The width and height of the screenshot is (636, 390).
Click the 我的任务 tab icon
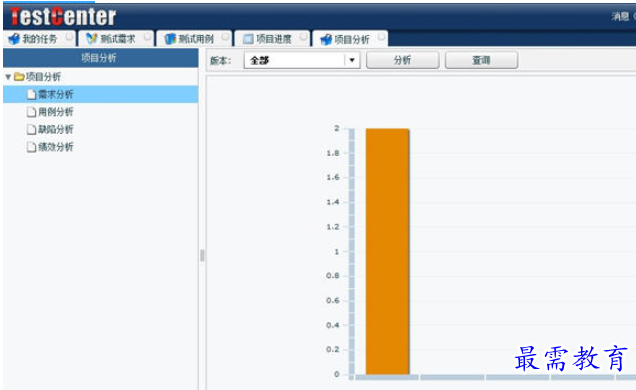point(14,39)
